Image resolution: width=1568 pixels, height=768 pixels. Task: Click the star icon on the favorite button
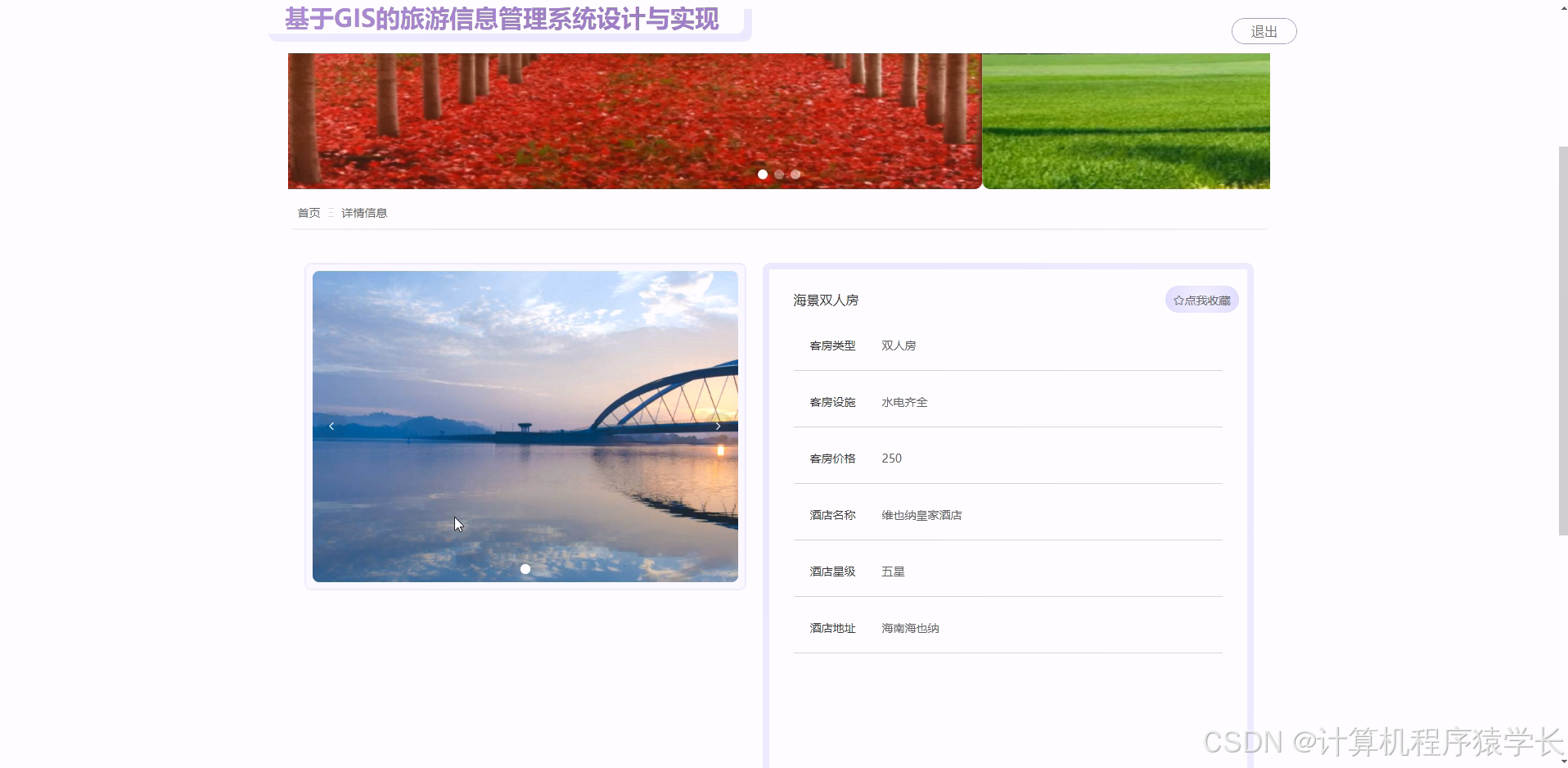click(x=1178, y=300)
